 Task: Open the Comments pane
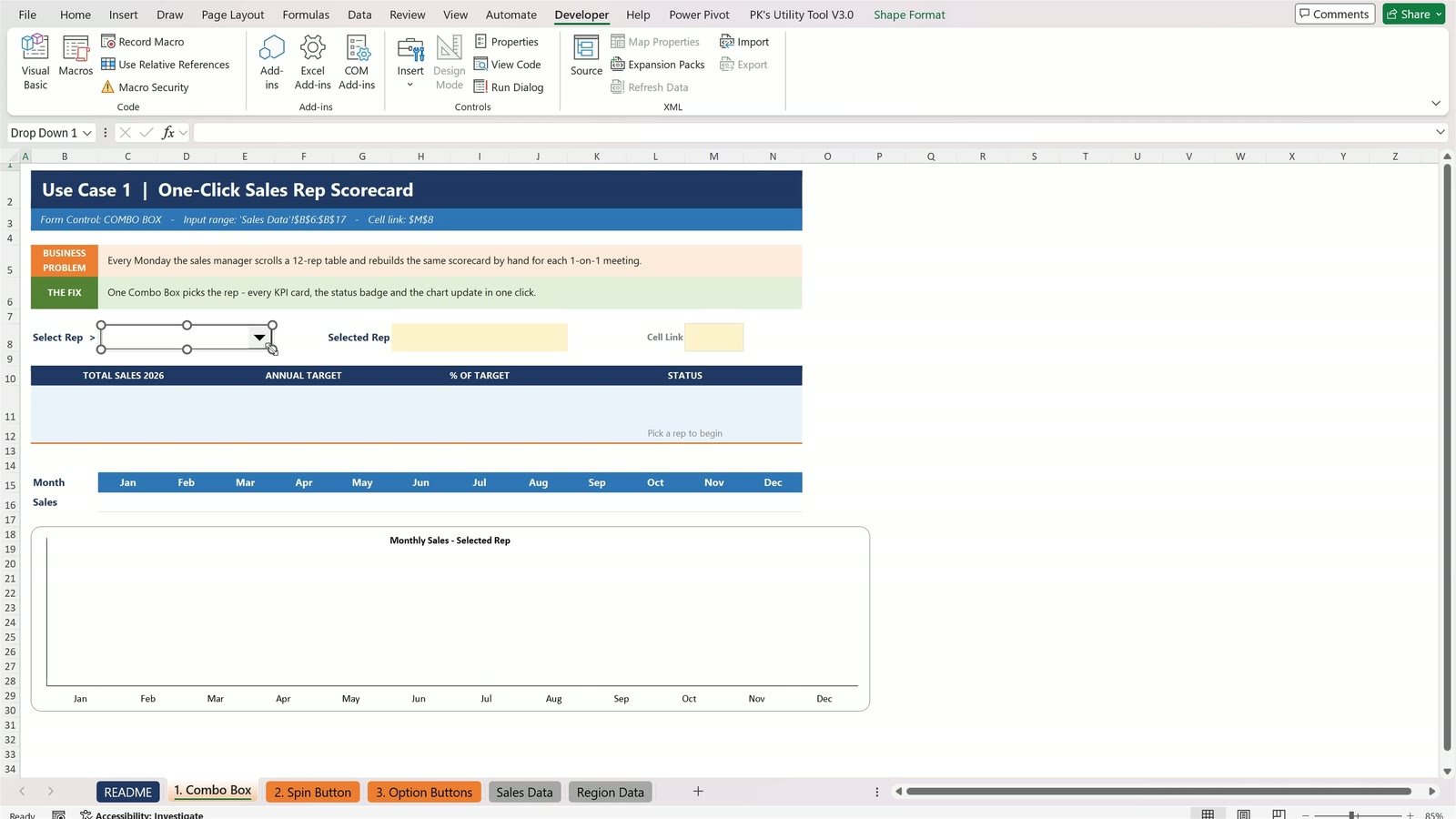click(1334, 14)
